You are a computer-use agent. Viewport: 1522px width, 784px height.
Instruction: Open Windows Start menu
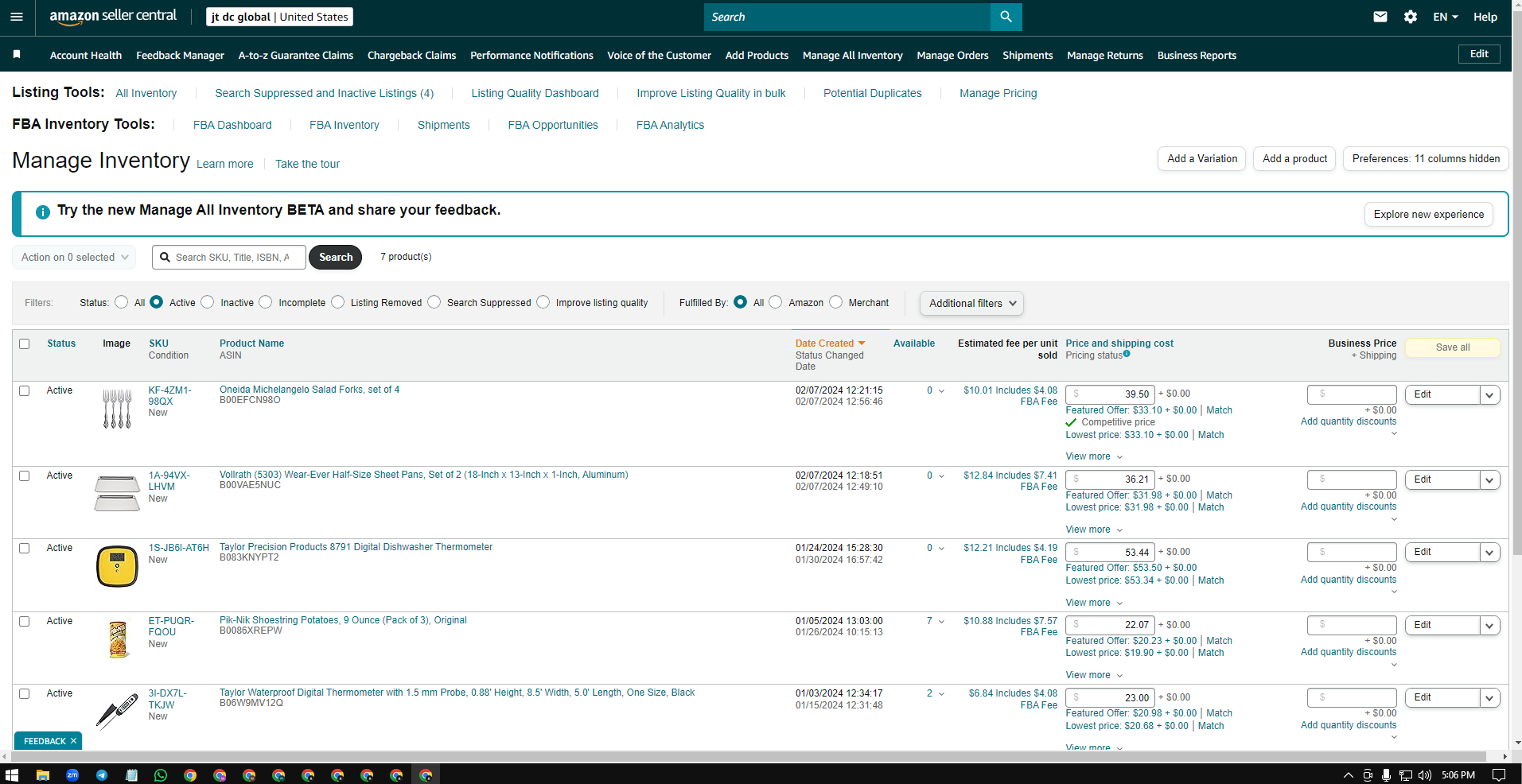[x=12, y=774]
